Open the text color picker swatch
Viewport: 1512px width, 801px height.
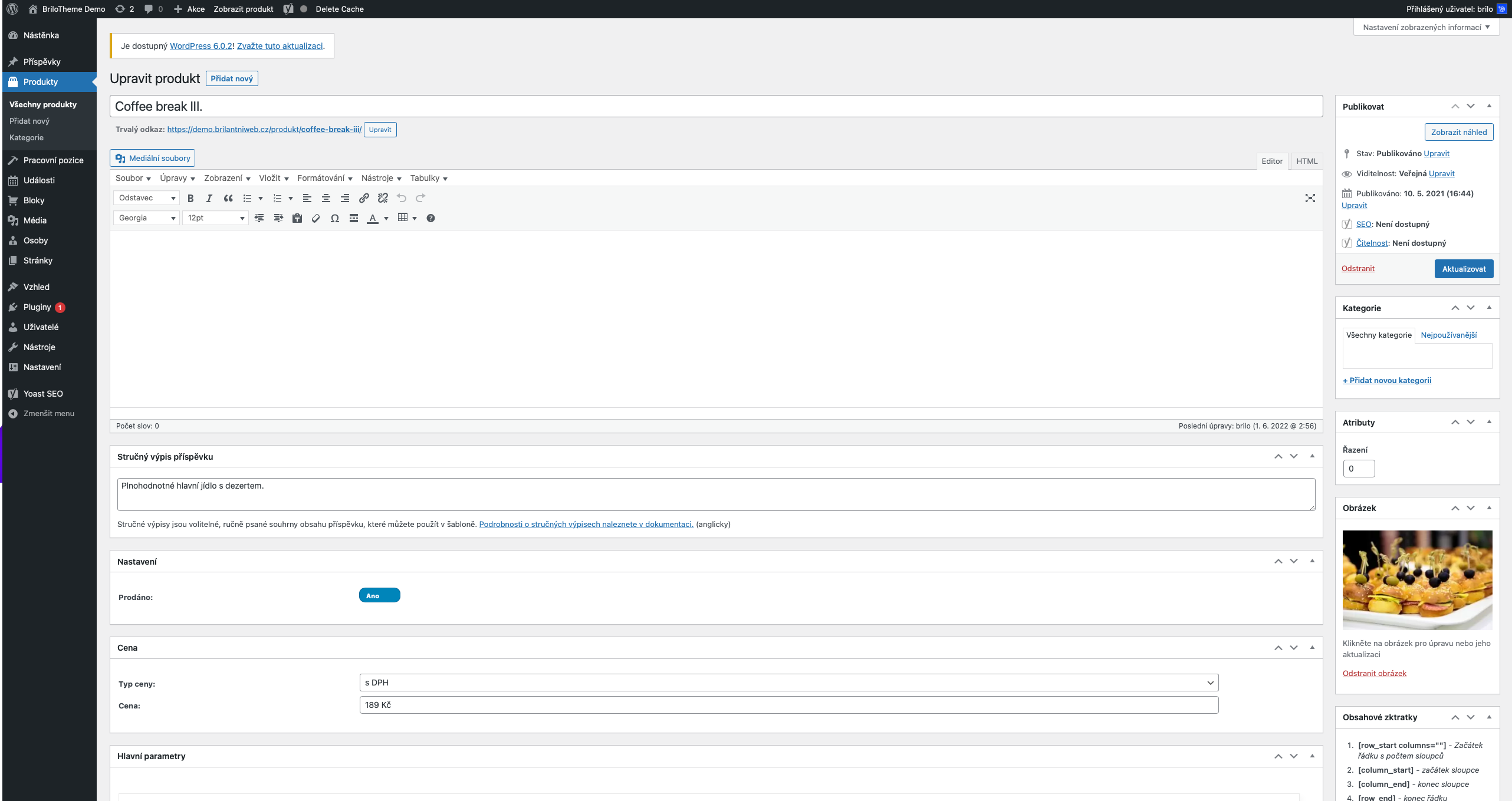tap(373, 219)
